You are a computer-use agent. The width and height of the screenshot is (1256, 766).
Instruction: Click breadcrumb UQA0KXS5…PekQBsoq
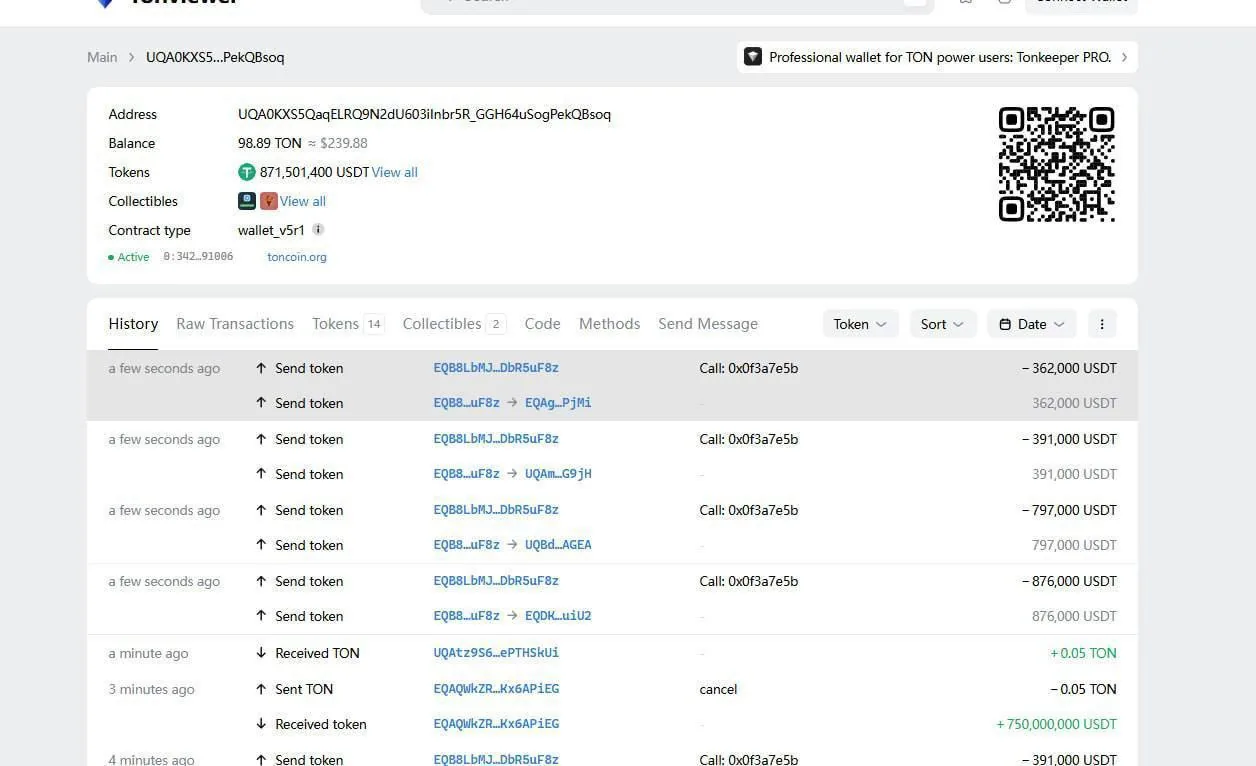coord(215,57)
